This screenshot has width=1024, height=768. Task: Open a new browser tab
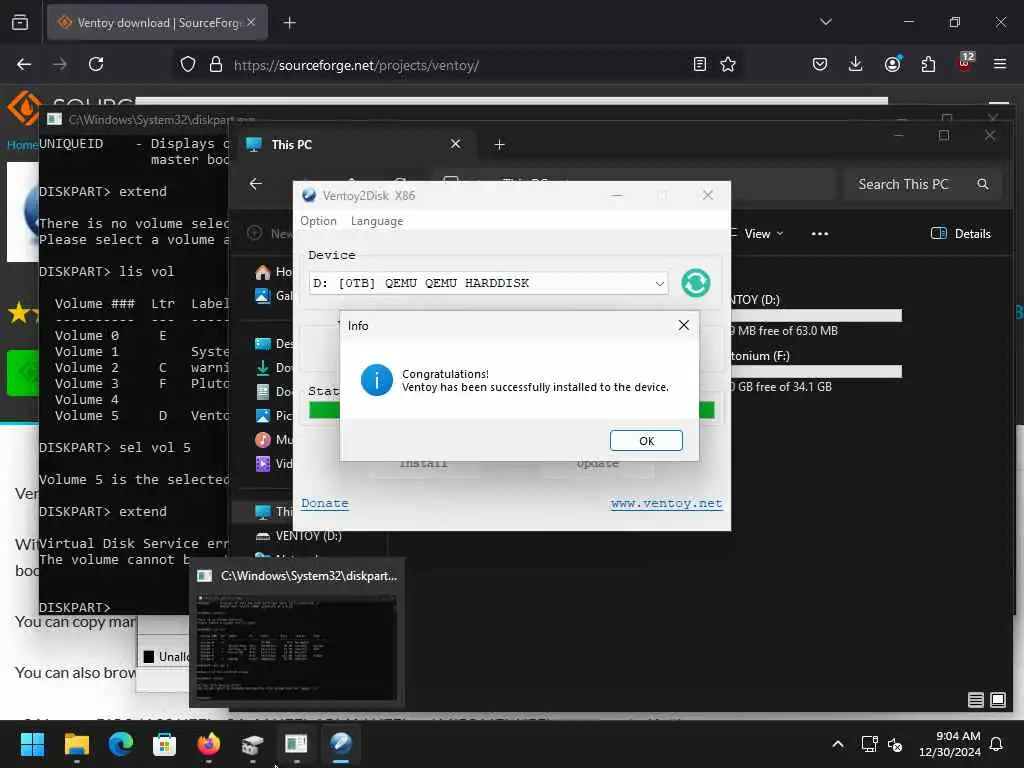pyautogui.click(x=289, y=23)
